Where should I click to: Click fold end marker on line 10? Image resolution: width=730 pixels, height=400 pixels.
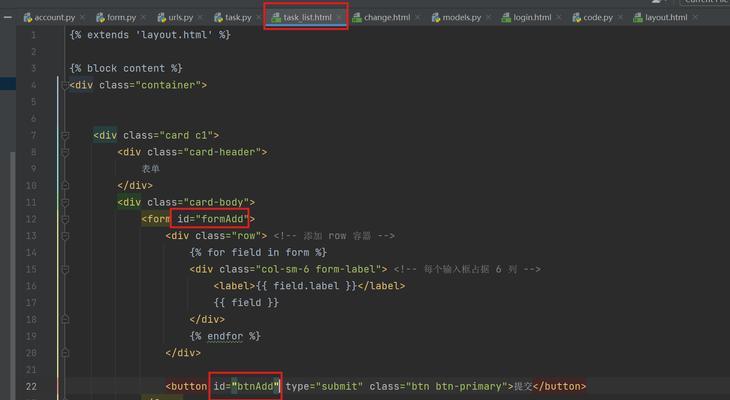pos(65,185)
